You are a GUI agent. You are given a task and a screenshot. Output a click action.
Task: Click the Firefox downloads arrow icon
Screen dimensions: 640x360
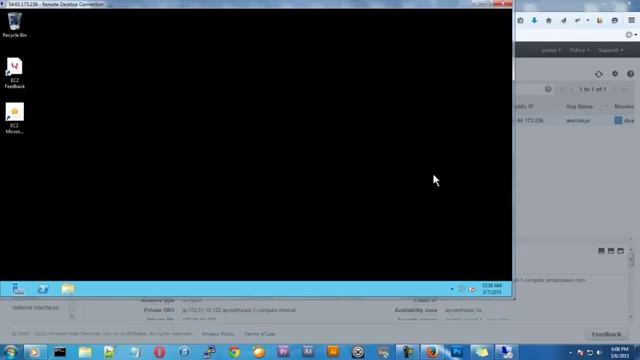coord(534,20)
